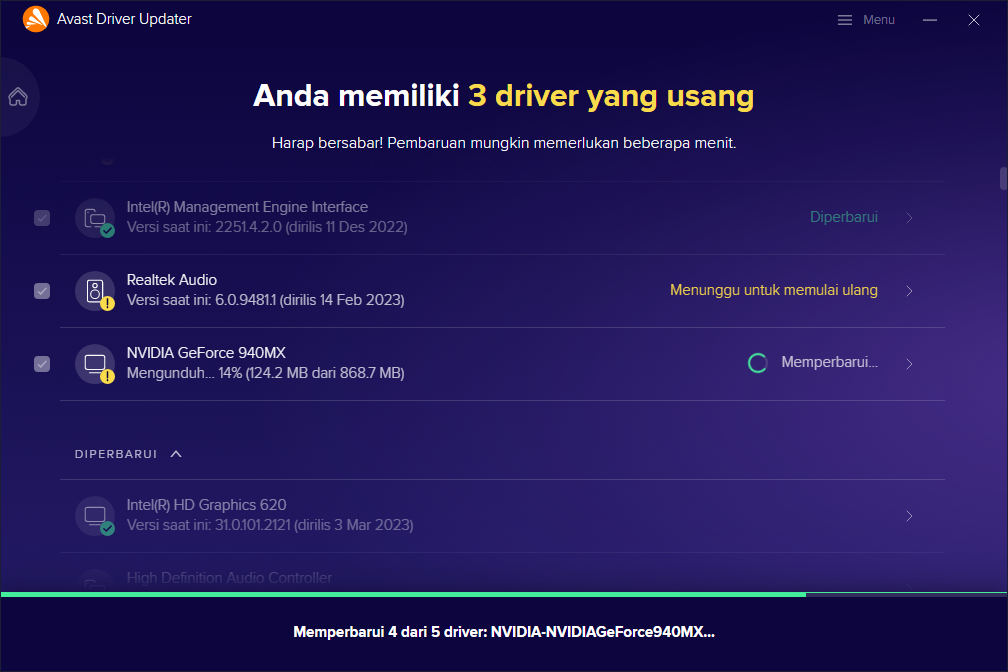Click the Diperbarui status link
Image resolution: width=1008 pixels, height=672 pixels.
click(843, 217)
